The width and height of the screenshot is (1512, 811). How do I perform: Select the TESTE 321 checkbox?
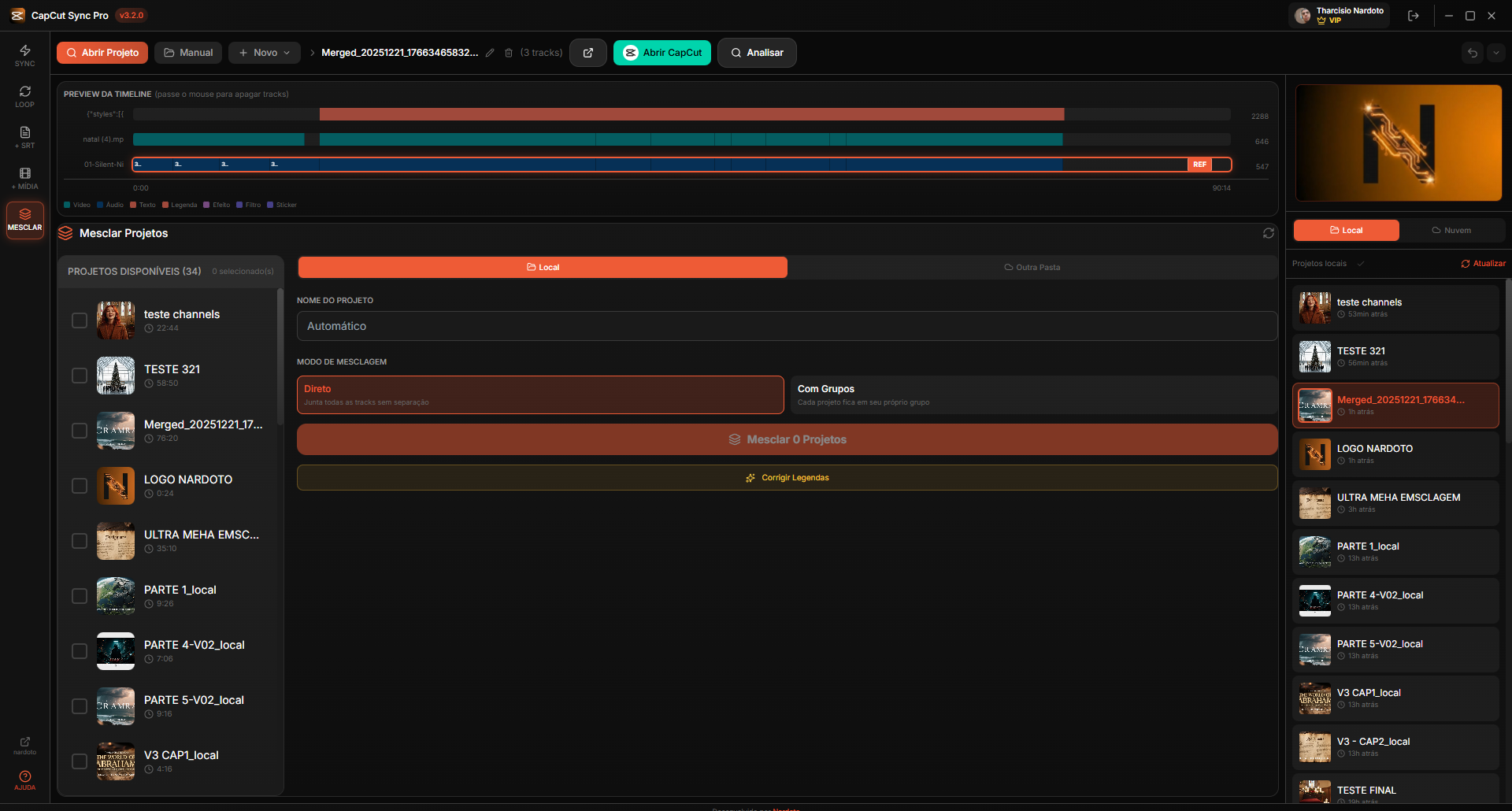(79, 376)
